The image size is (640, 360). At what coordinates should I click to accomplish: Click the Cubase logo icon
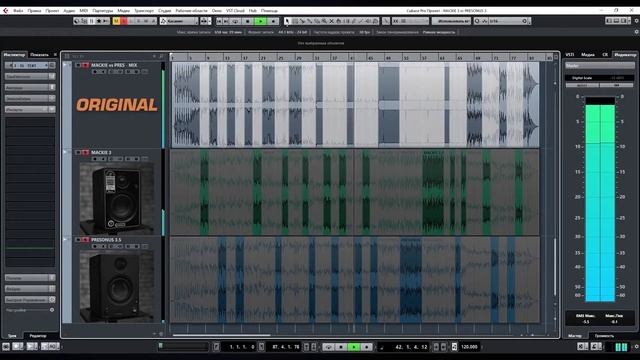[5, 11]
